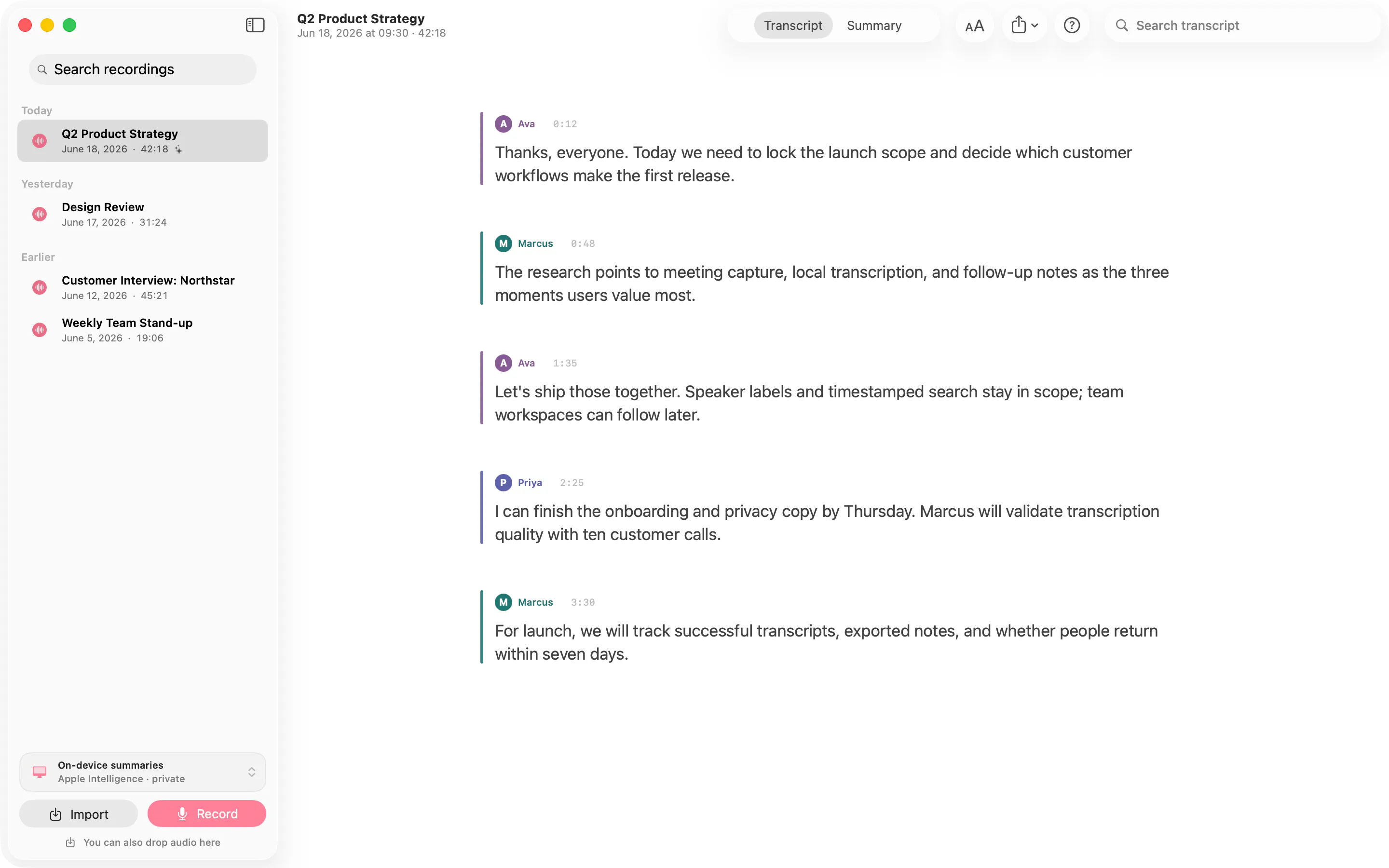Click the Ava avatar at 0:12

tap(504, 124)
